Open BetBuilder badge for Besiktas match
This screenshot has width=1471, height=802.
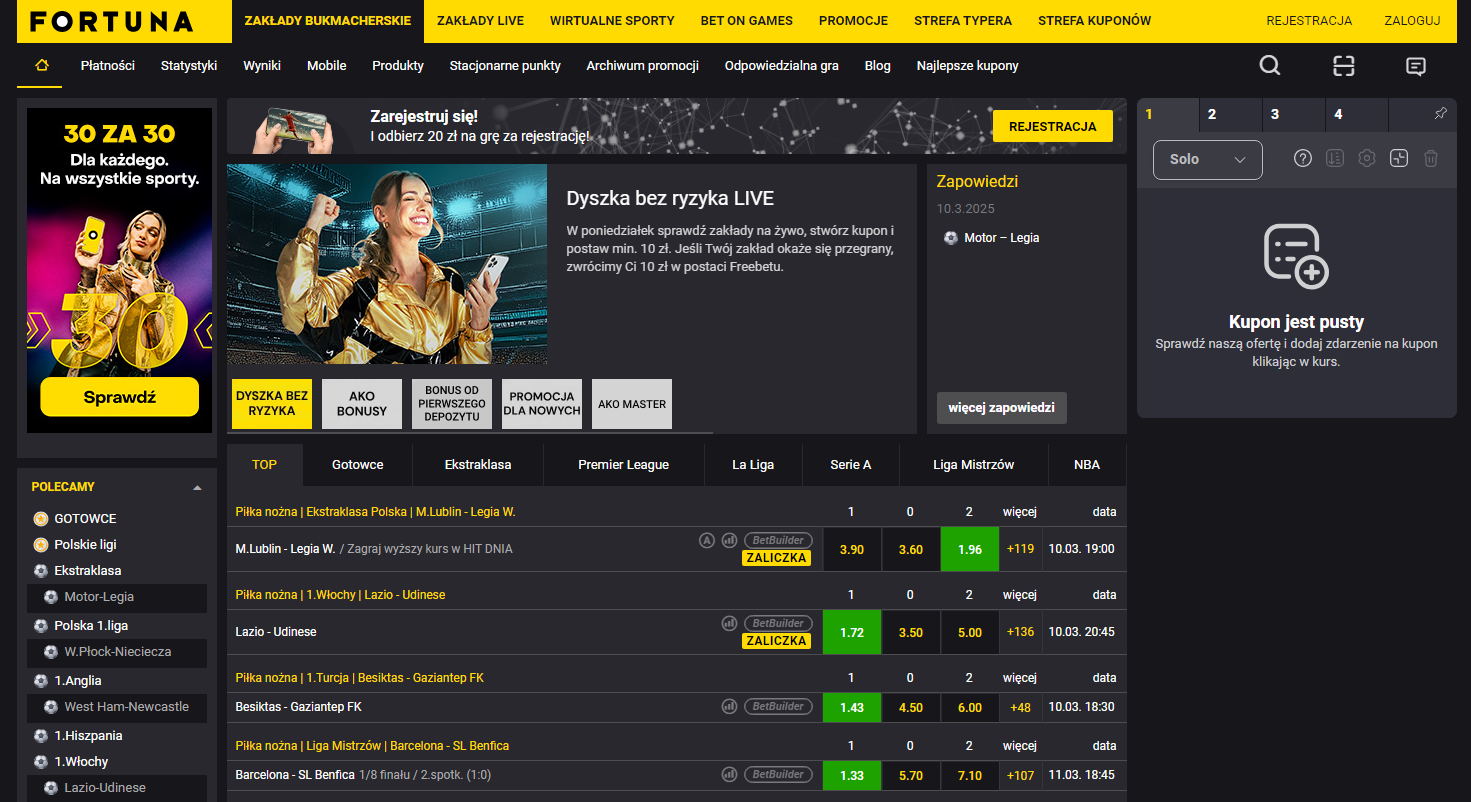pyautogui.click(x=778, y=706)
